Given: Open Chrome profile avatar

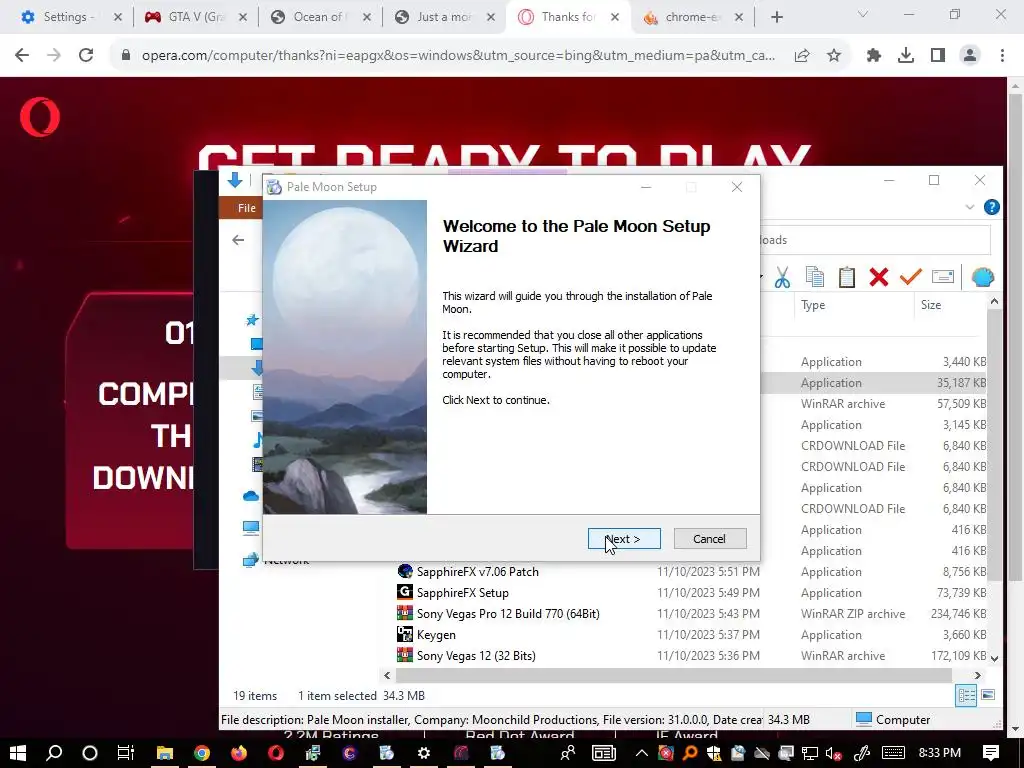Looking at the screenshot, I should click(970, 56).
